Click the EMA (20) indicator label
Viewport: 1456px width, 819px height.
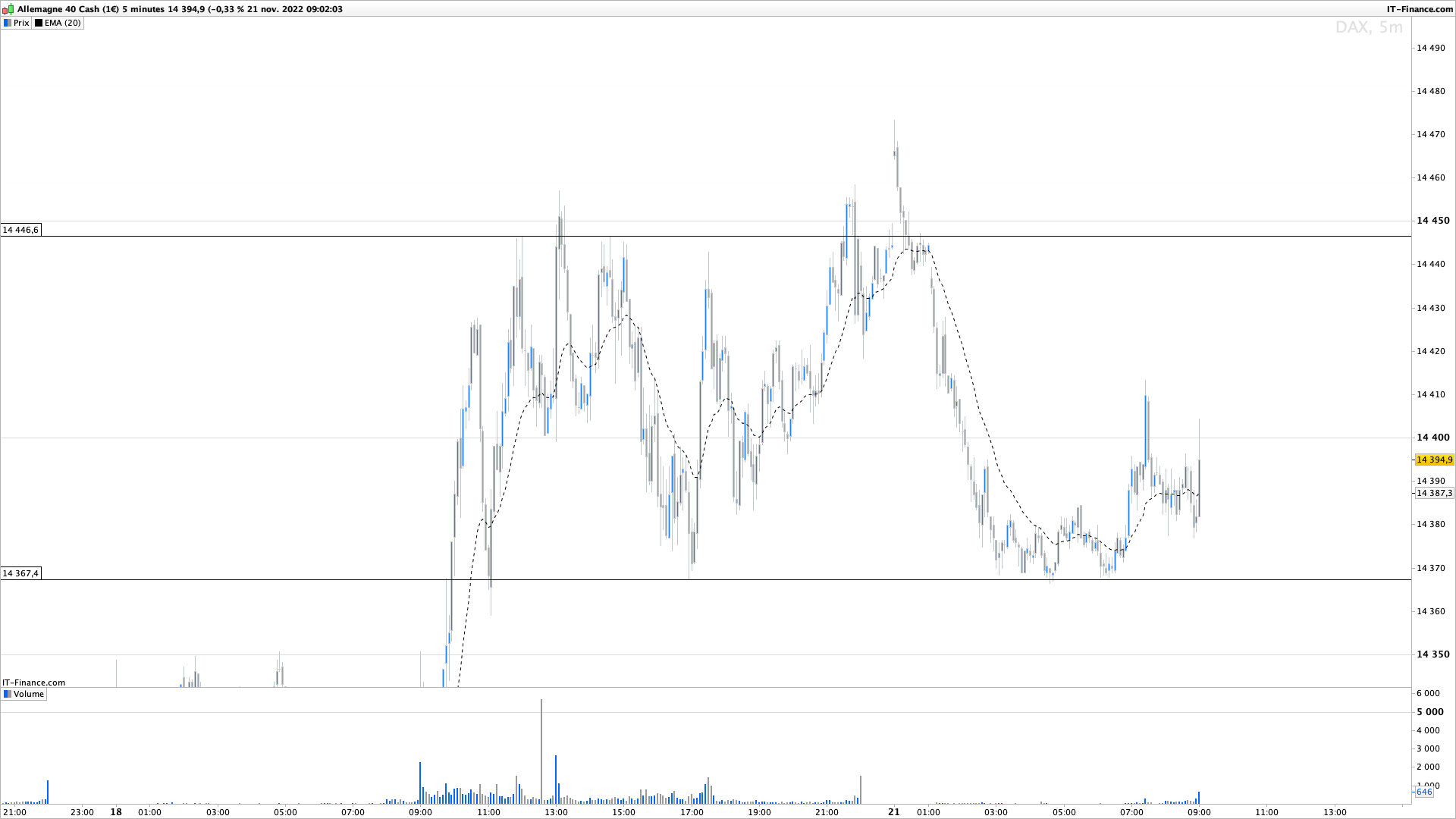tap(62, 23)
